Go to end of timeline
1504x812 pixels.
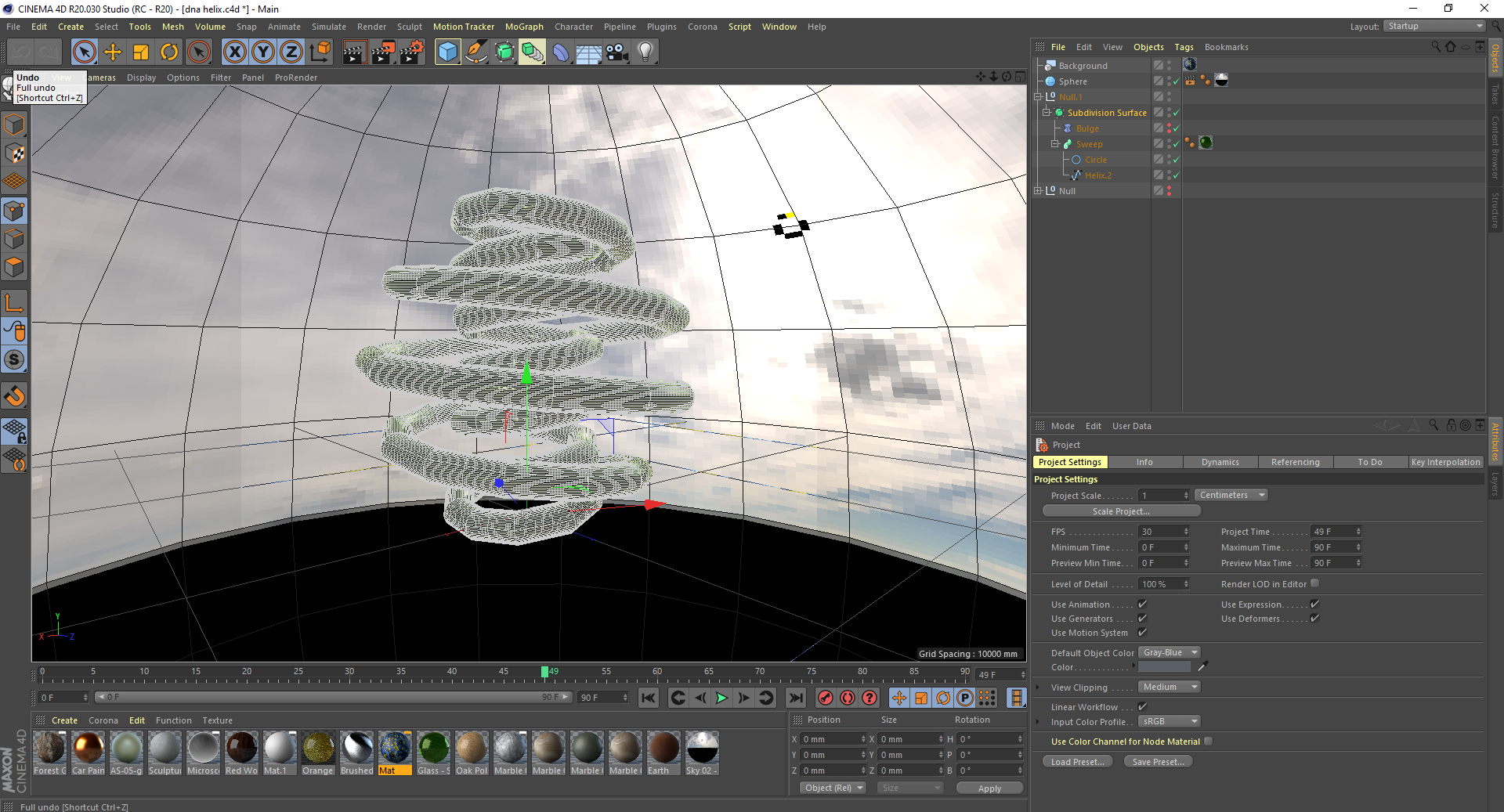point(795,698)
